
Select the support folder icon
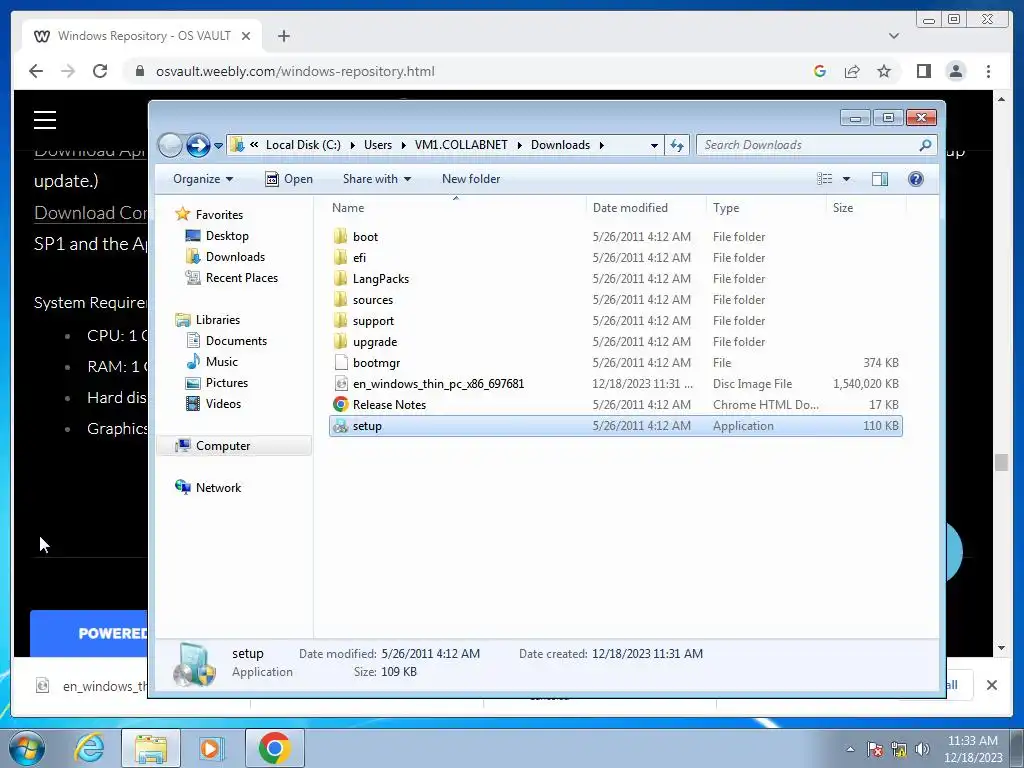(x=340, y=321)
